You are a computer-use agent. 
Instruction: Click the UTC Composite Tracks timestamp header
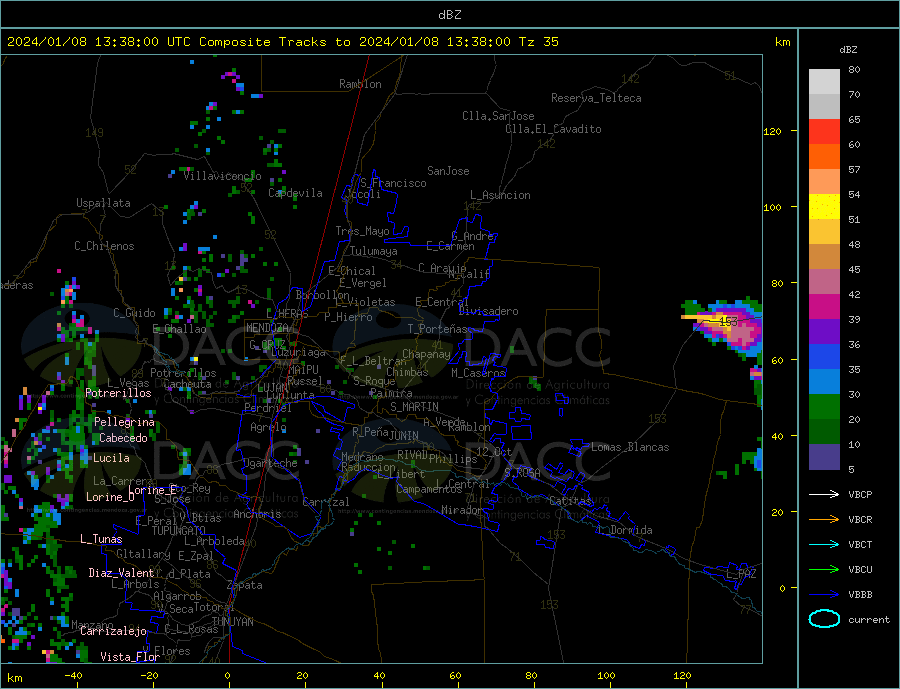click(283, 42)
